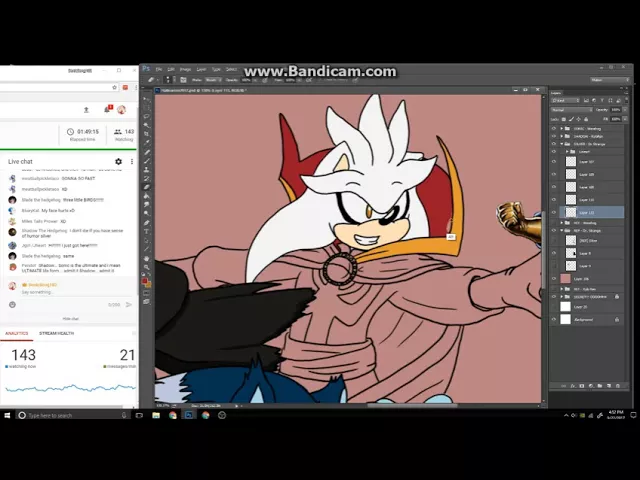The height and width of the screenshot is (480, 640).
Task: Select the Lasso tool
Action: pyautogui.click(x=147, y=117)
